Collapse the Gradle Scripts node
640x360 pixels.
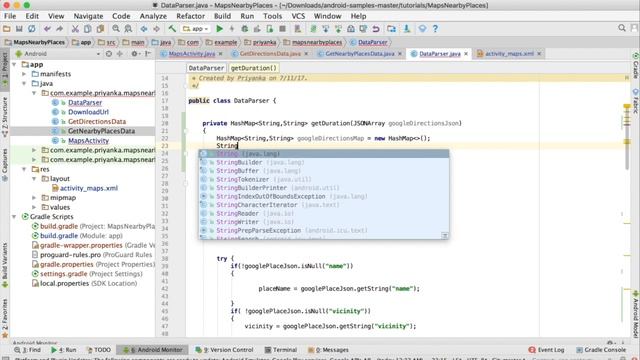[15, 217]
